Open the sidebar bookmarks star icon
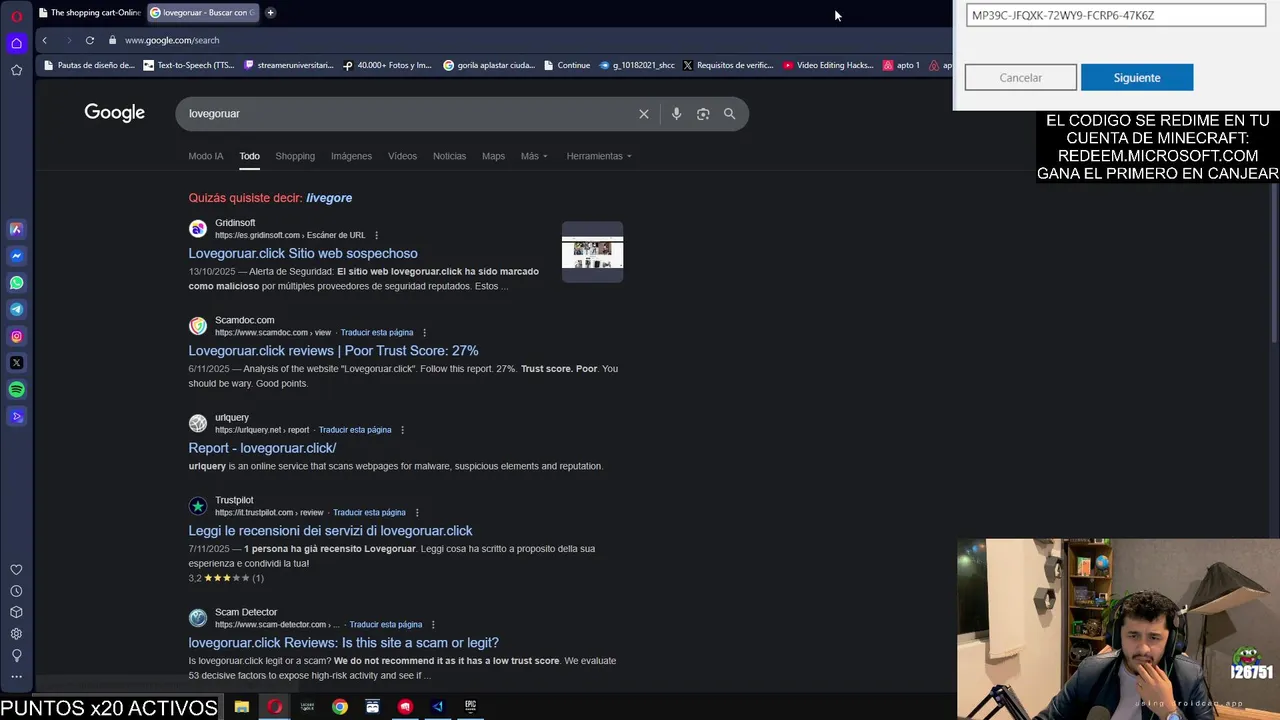Viewport: 1280px width, 720px height. pyautogui.click(x=16, y=70)
